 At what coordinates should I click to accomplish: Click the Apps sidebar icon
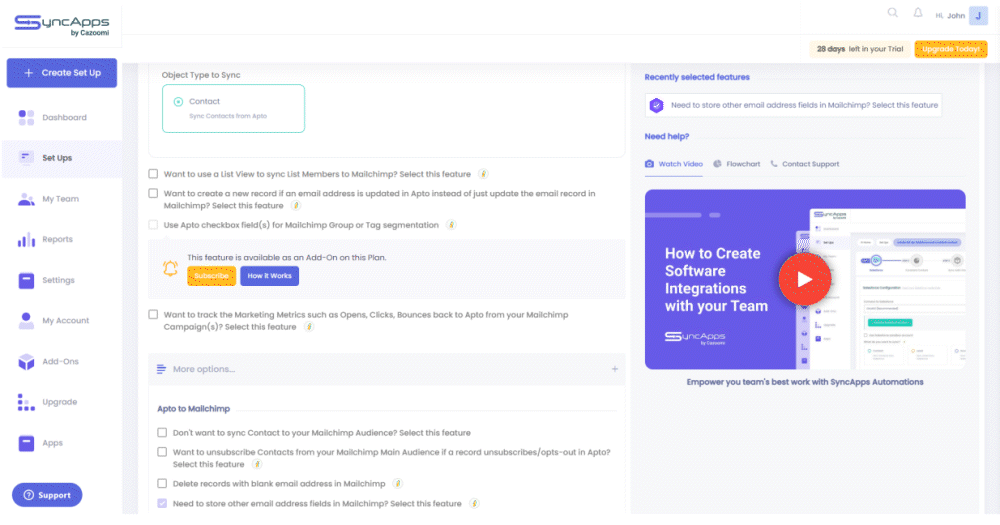(26, 443)
